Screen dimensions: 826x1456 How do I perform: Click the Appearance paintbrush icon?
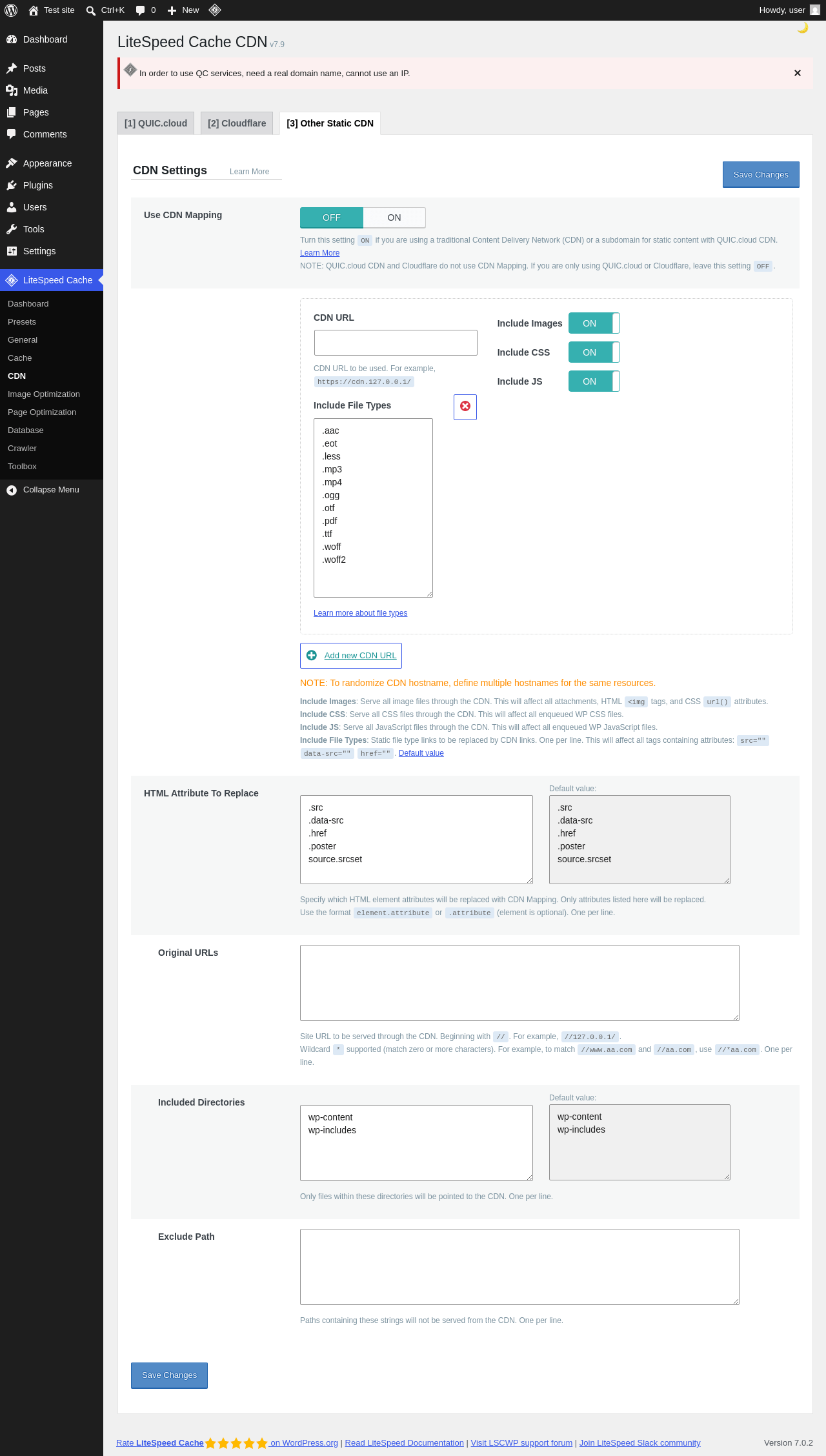[12, 163]
